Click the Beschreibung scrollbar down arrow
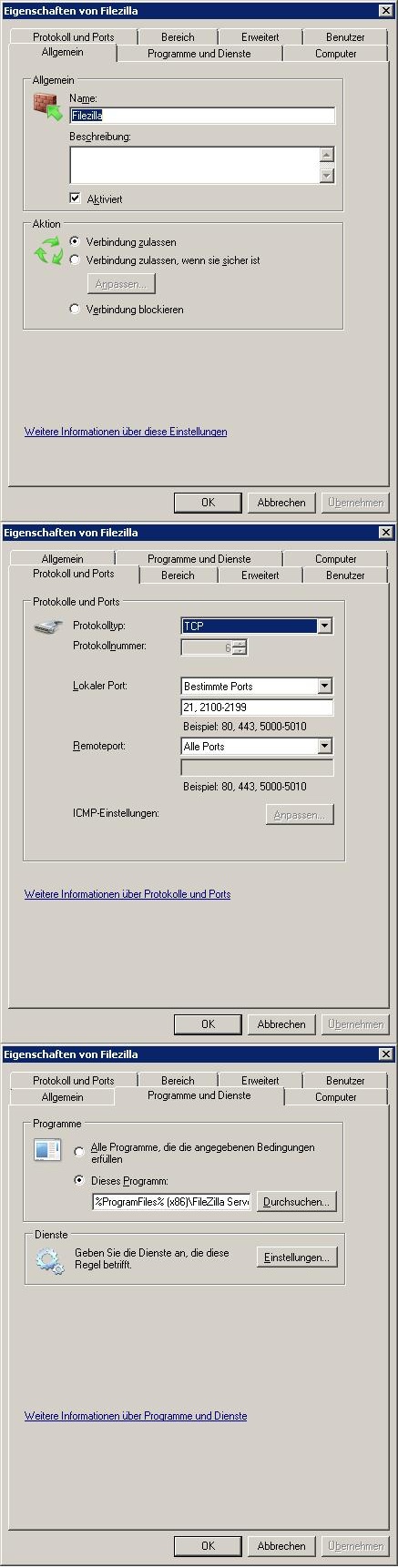 click(x=327, y=176)
